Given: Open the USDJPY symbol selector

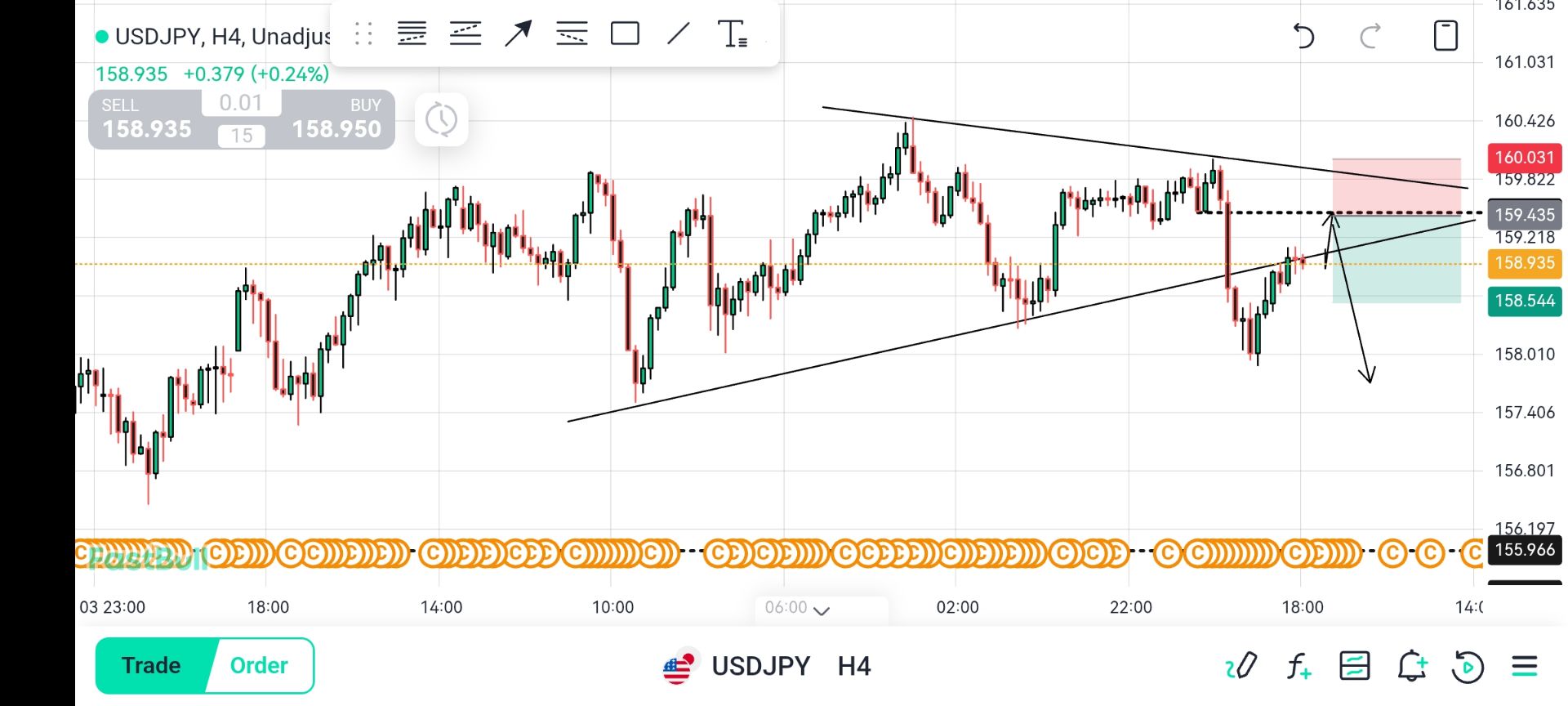Looking at the screenshot, I should 759,666.
